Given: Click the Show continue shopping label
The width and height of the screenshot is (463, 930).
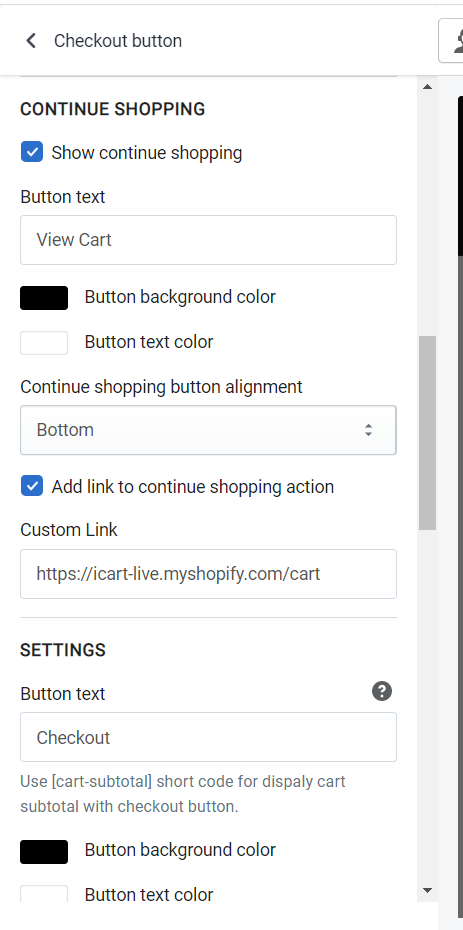Looking at the screenshot, I should [146, 153].
